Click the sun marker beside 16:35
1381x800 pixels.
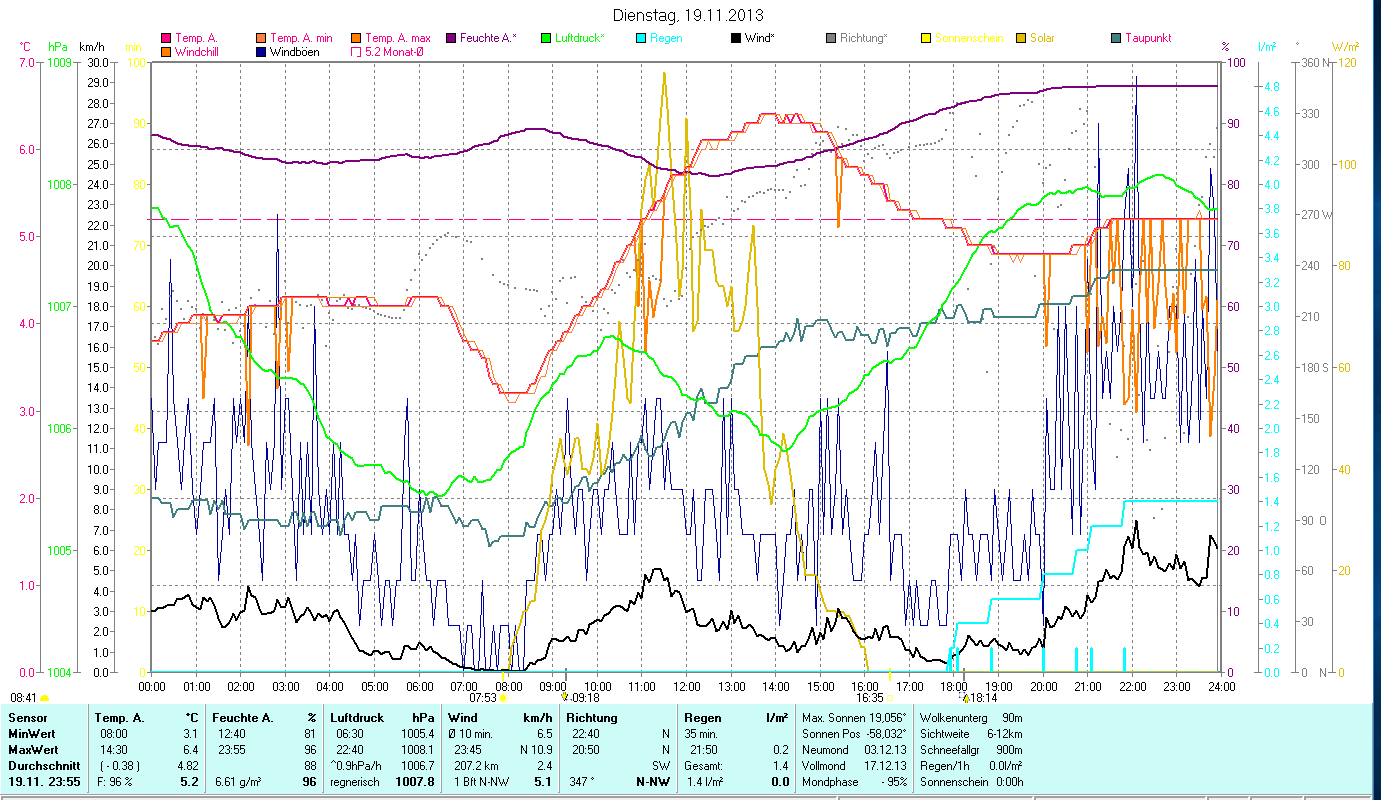coord(891,698)
